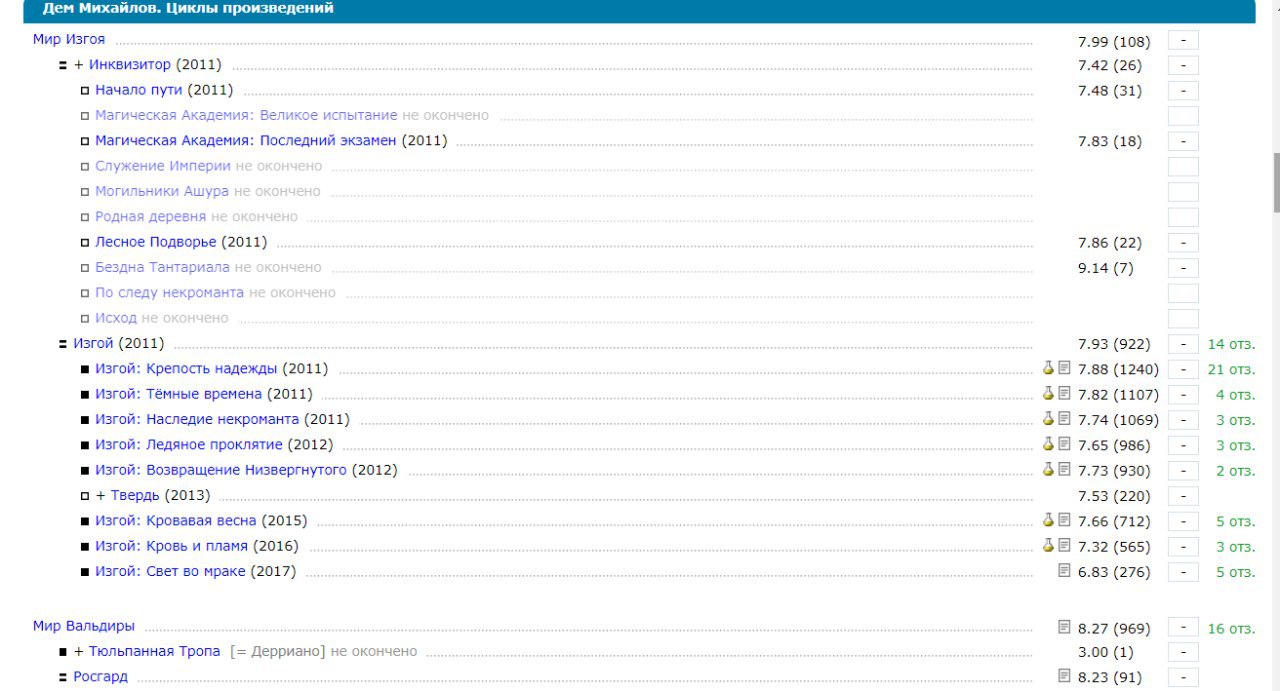Open Родная деревня link
The width and height of the screenshot is (1280, 691).
pos(151,216)
